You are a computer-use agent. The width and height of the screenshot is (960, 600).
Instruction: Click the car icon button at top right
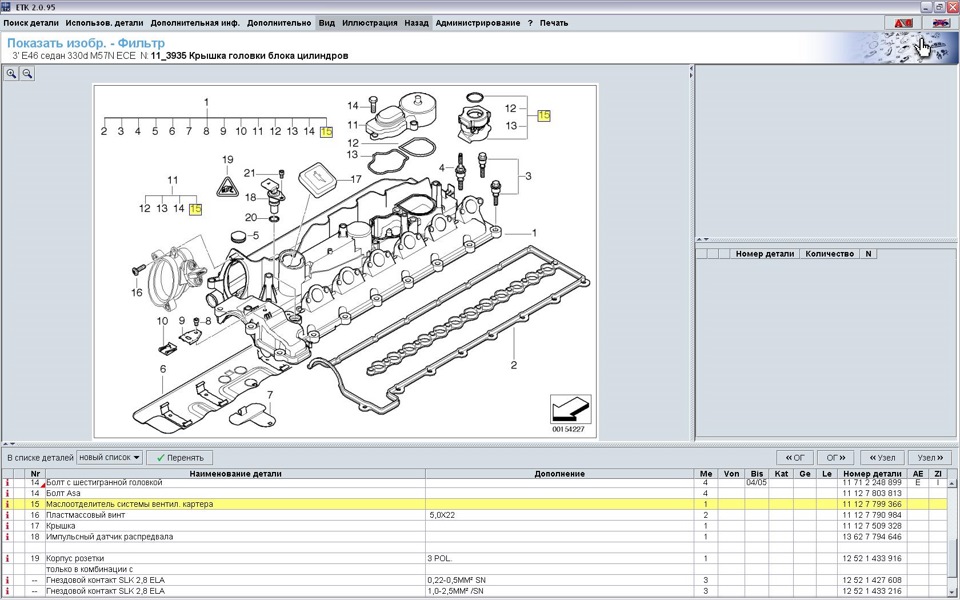pyautogui.click(x=940, y=22)
